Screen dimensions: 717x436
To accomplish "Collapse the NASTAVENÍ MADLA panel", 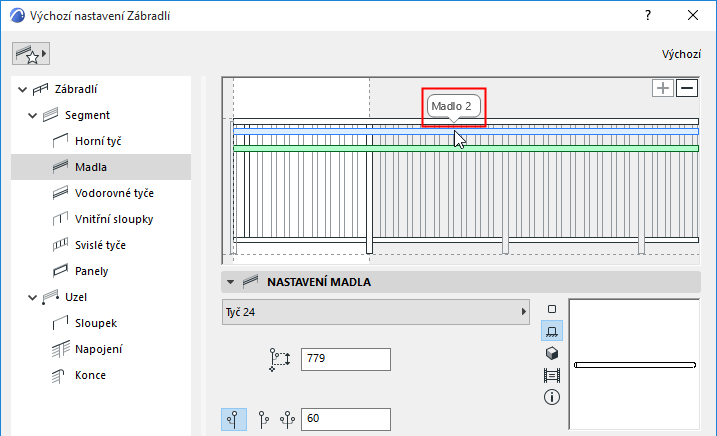I will point(230,282).
